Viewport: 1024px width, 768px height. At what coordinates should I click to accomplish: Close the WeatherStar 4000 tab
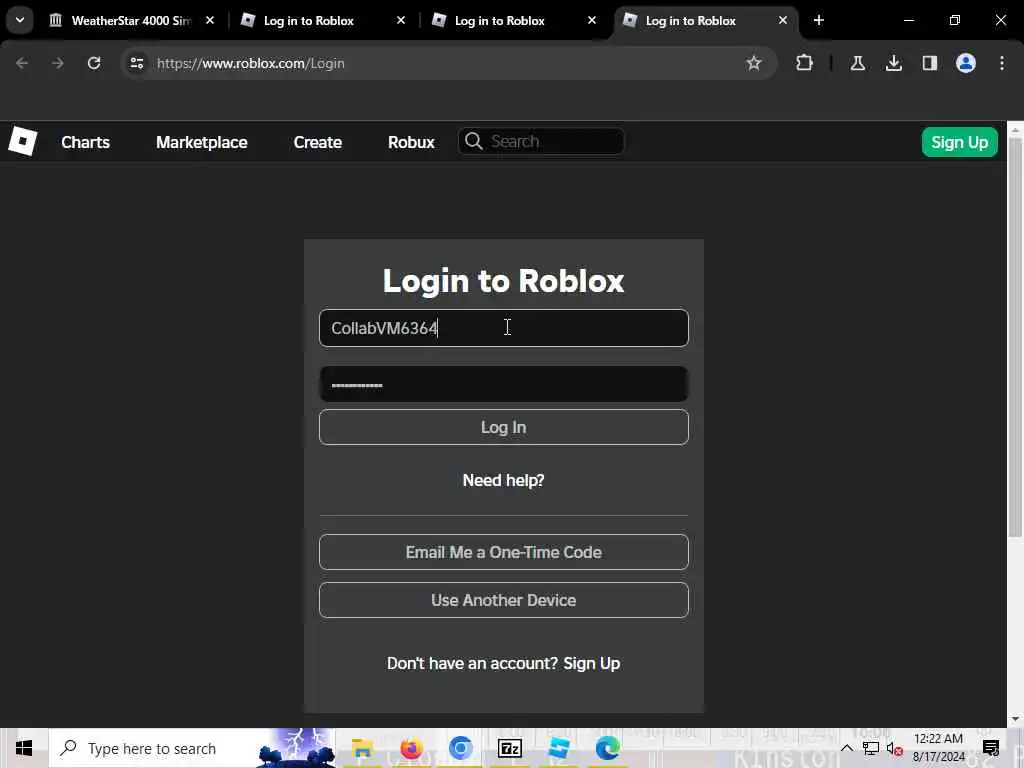pyautogui.click(x=210, y=20)
